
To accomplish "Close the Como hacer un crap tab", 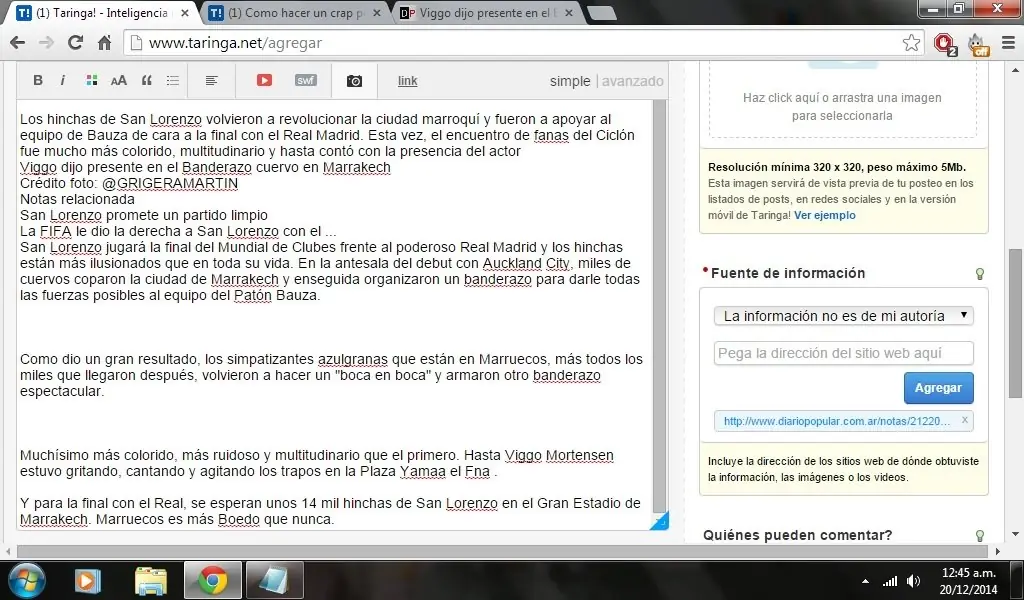I will pos(376,13).
